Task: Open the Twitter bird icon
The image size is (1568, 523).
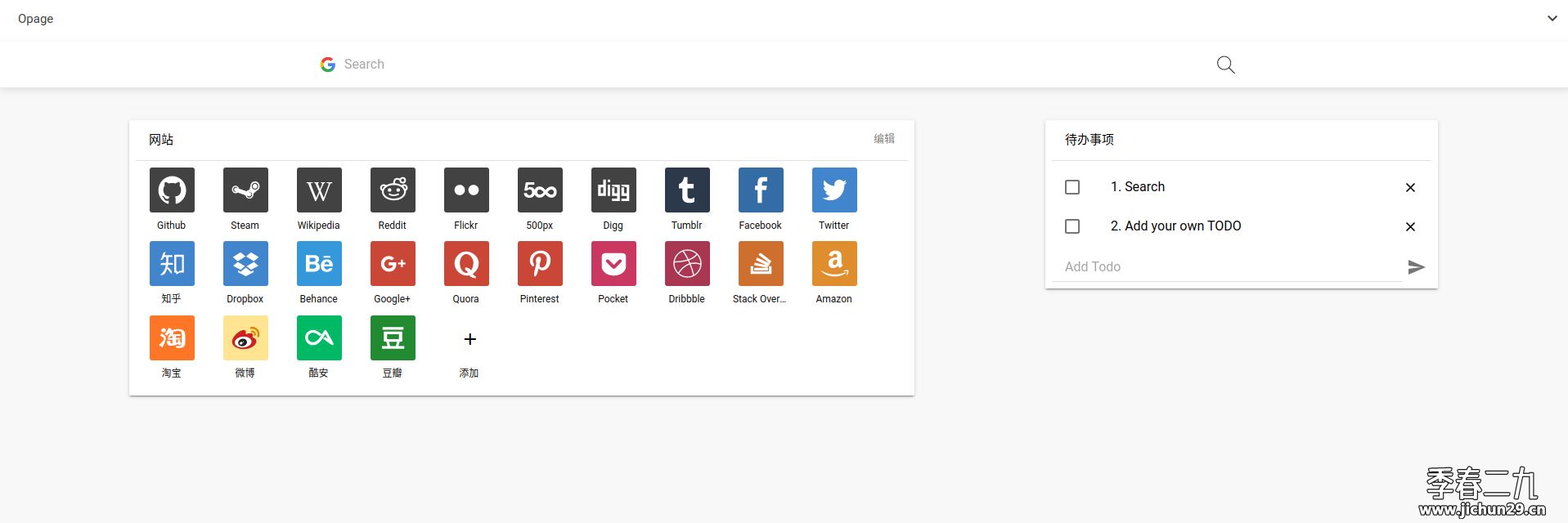Action: 834,190
